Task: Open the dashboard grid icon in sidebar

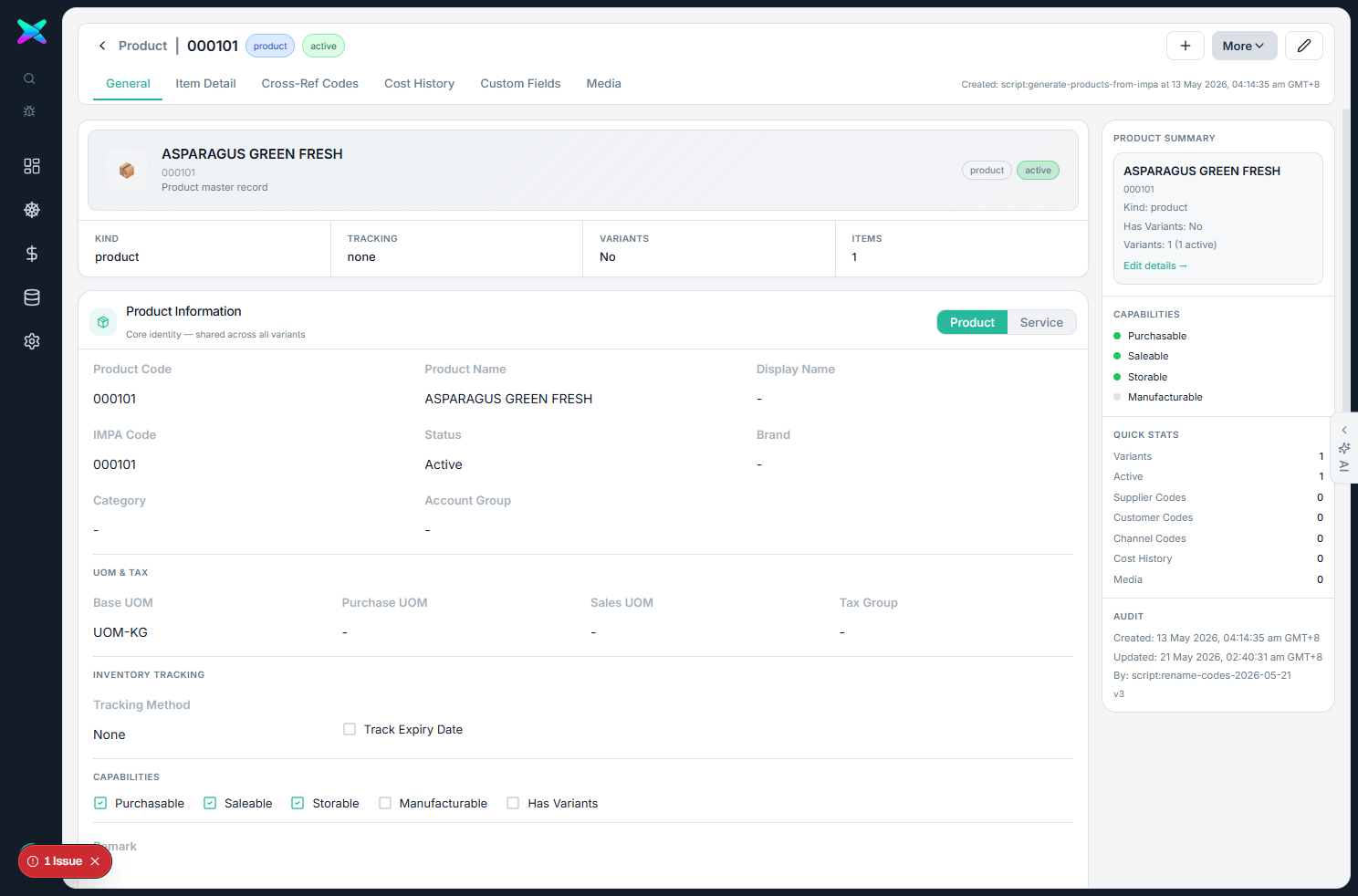Action: point(32,166)
